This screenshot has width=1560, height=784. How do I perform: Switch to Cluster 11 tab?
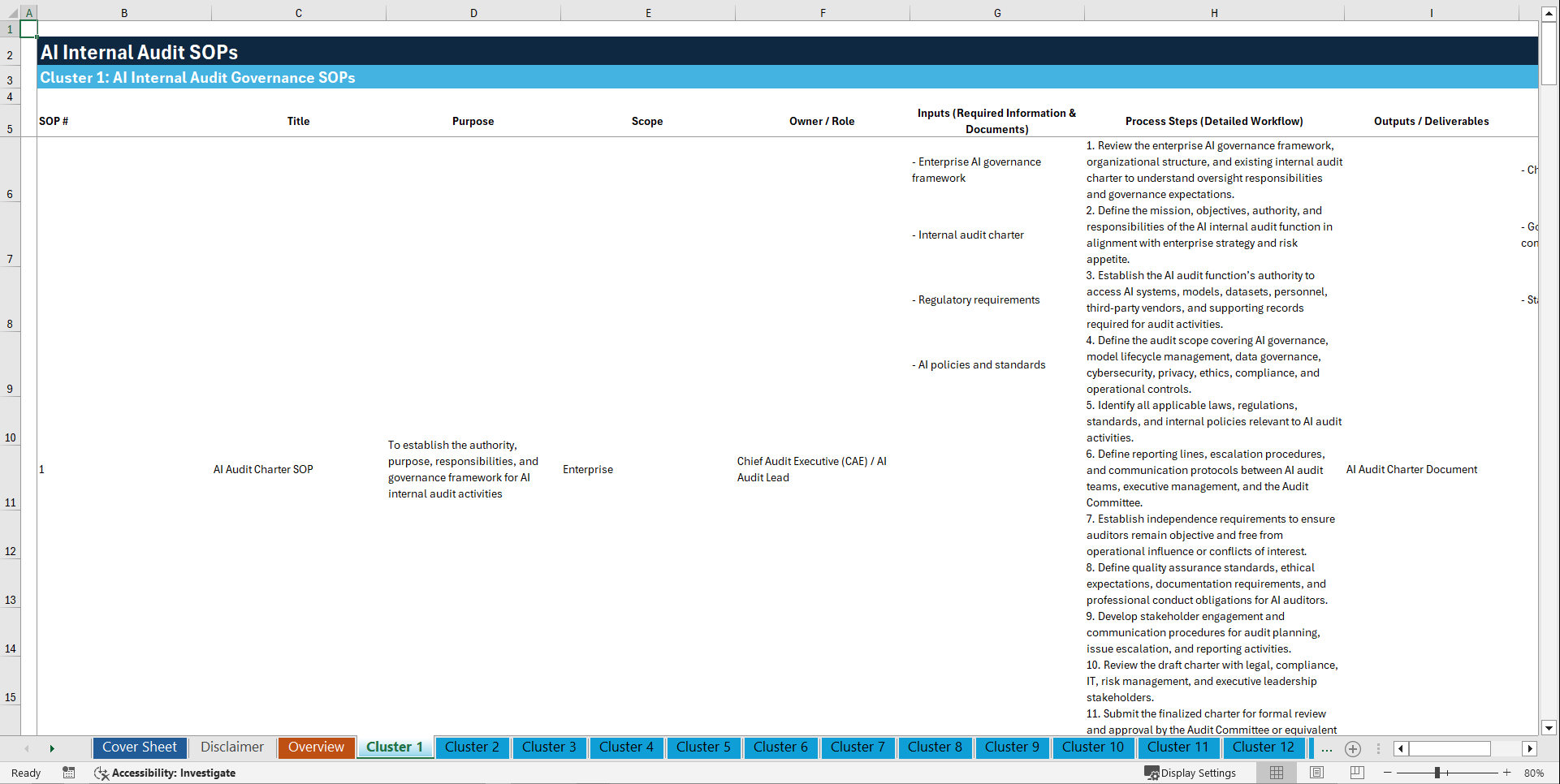[x=1178, y=747]
